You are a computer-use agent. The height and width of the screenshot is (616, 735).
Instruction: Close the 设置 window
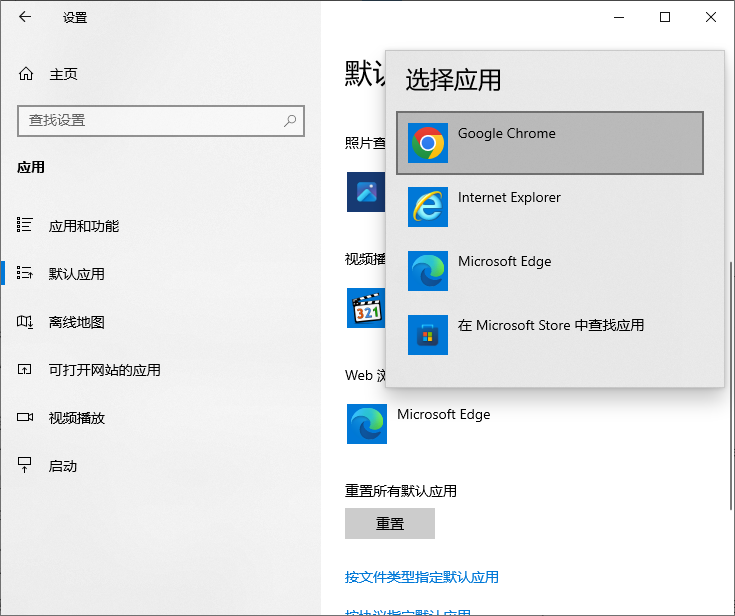pos(711,17)
